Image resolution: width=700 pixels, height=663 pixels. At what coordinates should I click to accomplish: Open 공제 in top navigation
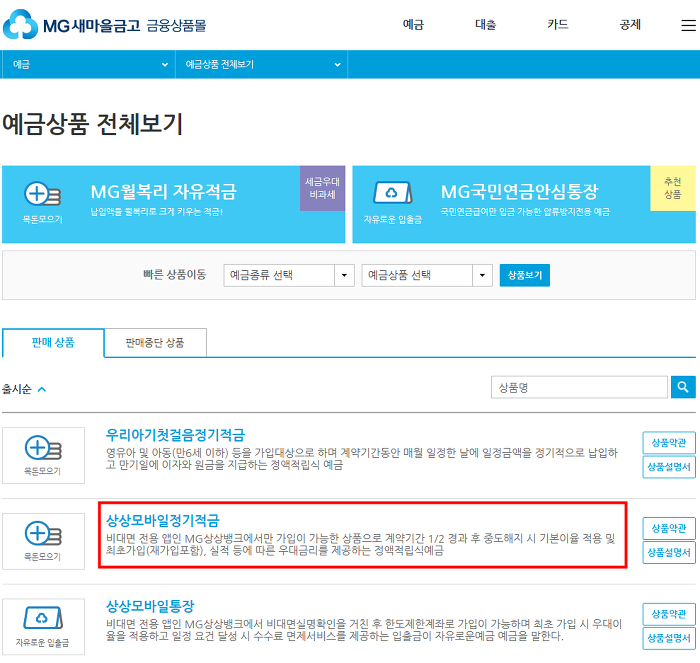point(630,25)
